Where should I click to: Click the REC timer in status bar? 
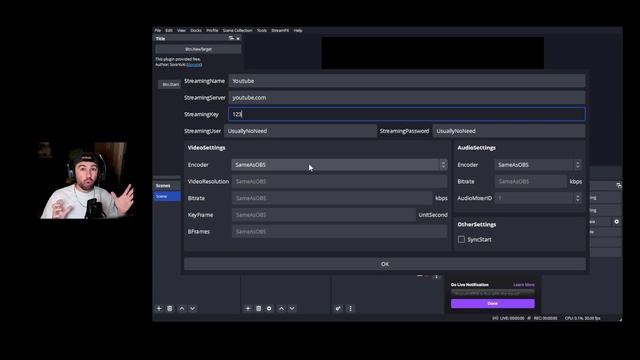click(x=545, y=318)
